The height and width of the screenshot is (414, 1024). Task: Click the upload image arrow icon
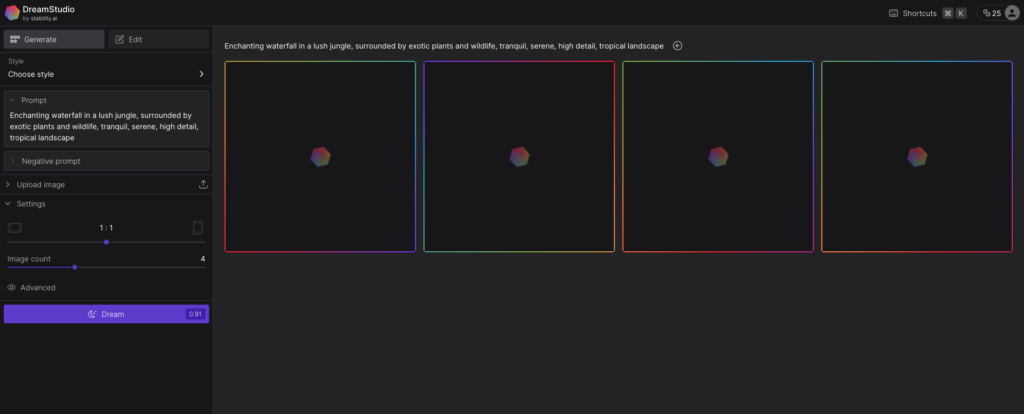[203, 185]
